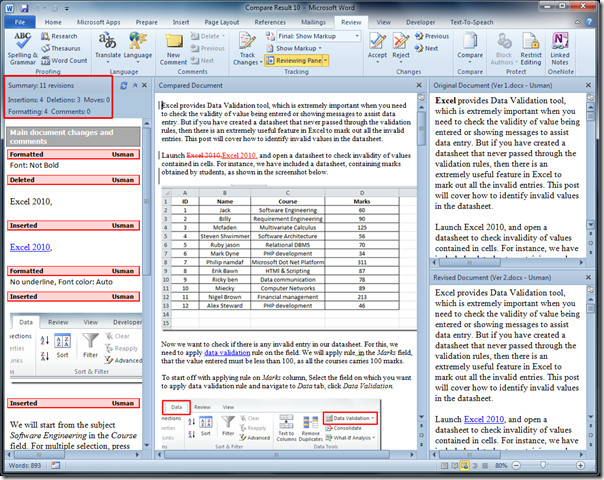Open the Final: Show Markup dropdown

[319, 36]
